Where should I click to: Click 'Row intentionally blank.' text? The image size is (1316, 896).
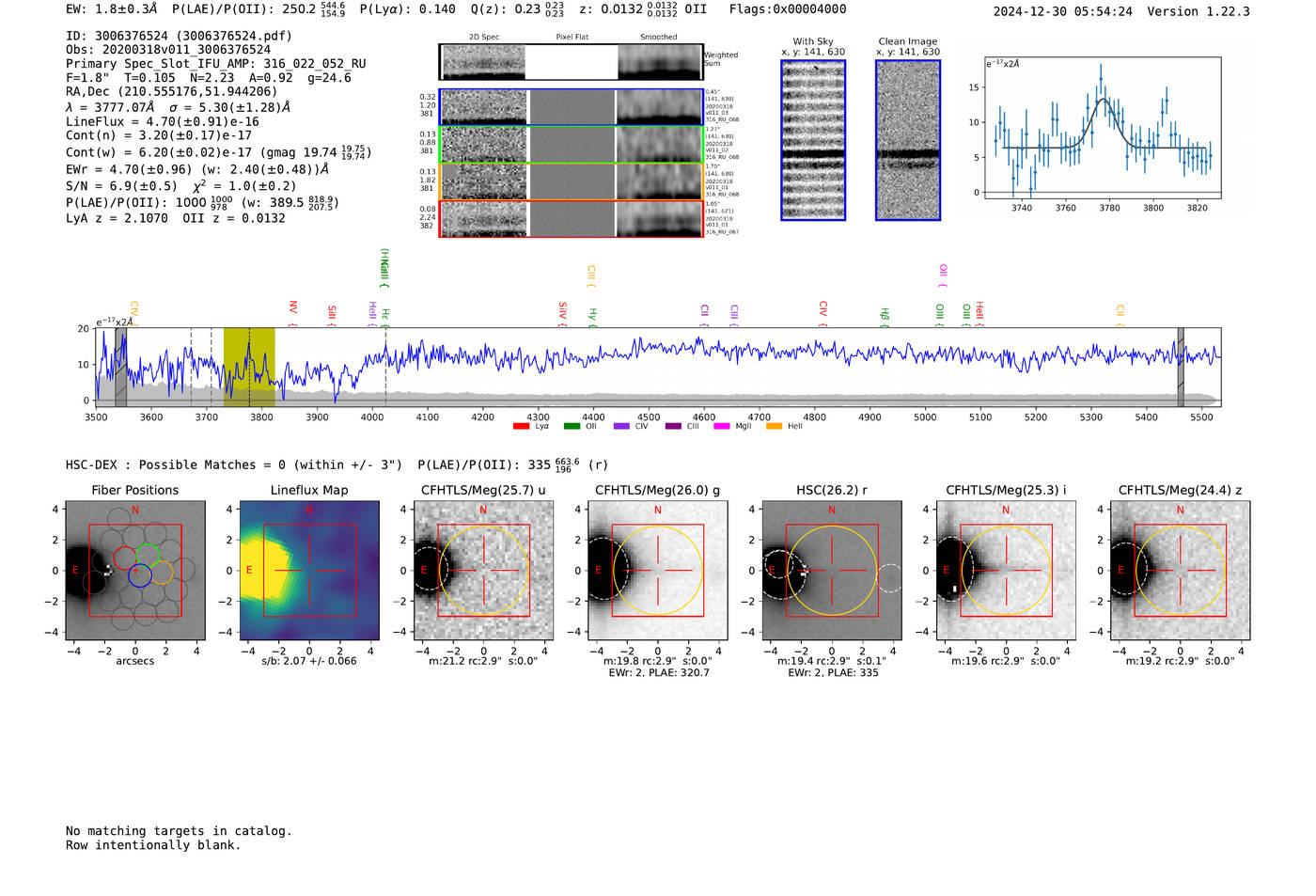click(x=153, y=845)
